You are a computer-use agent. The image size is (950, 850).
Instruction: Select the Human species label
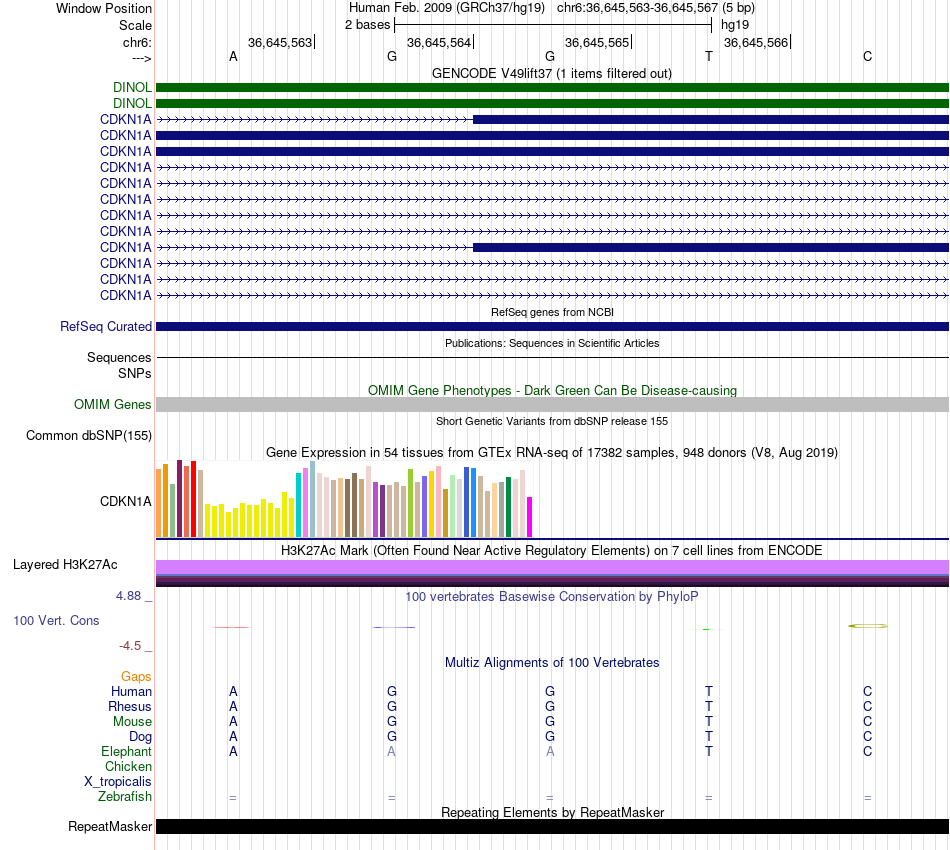pyautogui.click(x=131, y=691)
